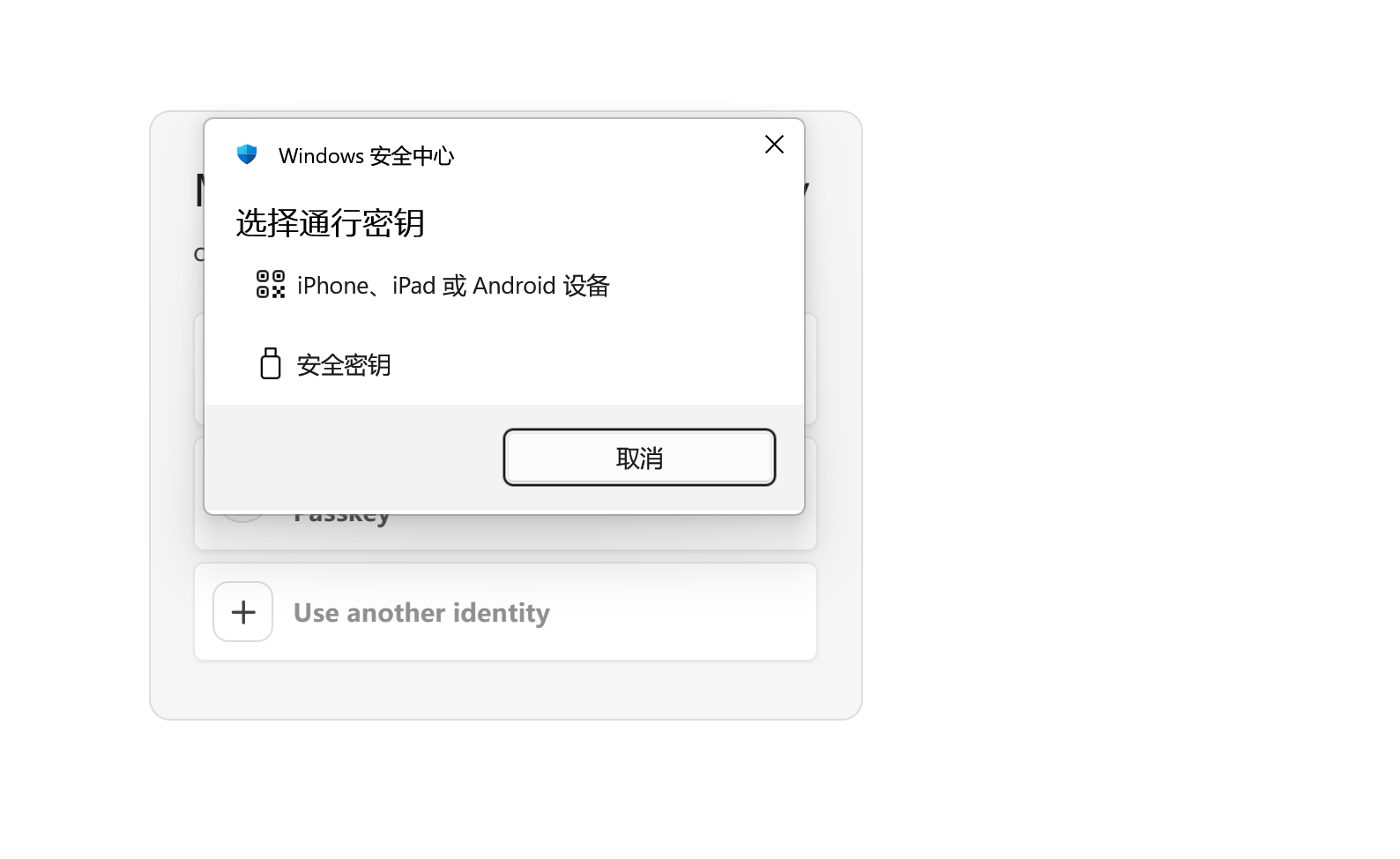Image resolution: width=1400 pixels, height=859 pixels.
Task: Click the empty panel area below Use another identity
Action: (x=505, y=690)
